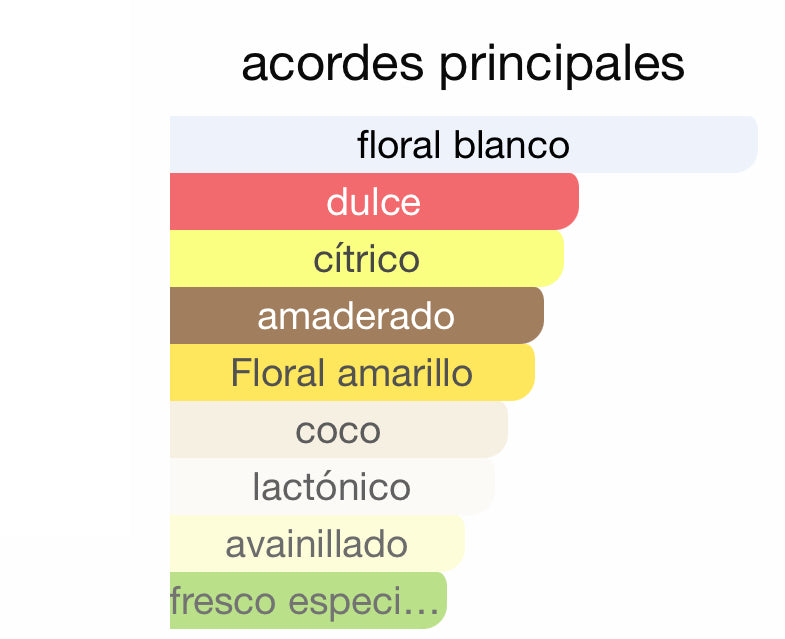Click the 'floral blanco' text label
This screenshot has width=785, height=639.
(463, 145)
